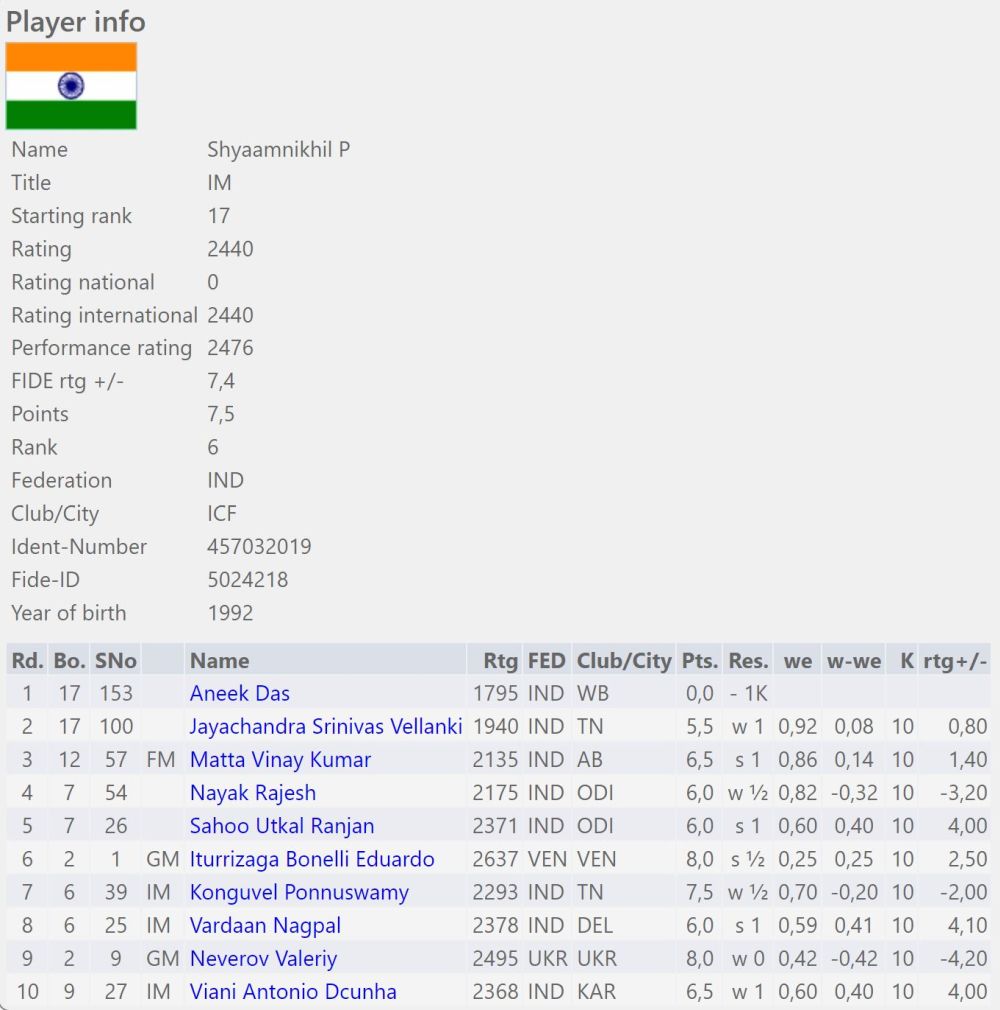Click the Pts. column header
The width and height of the screenshot is (1000, 1010).
click(699, 660)
